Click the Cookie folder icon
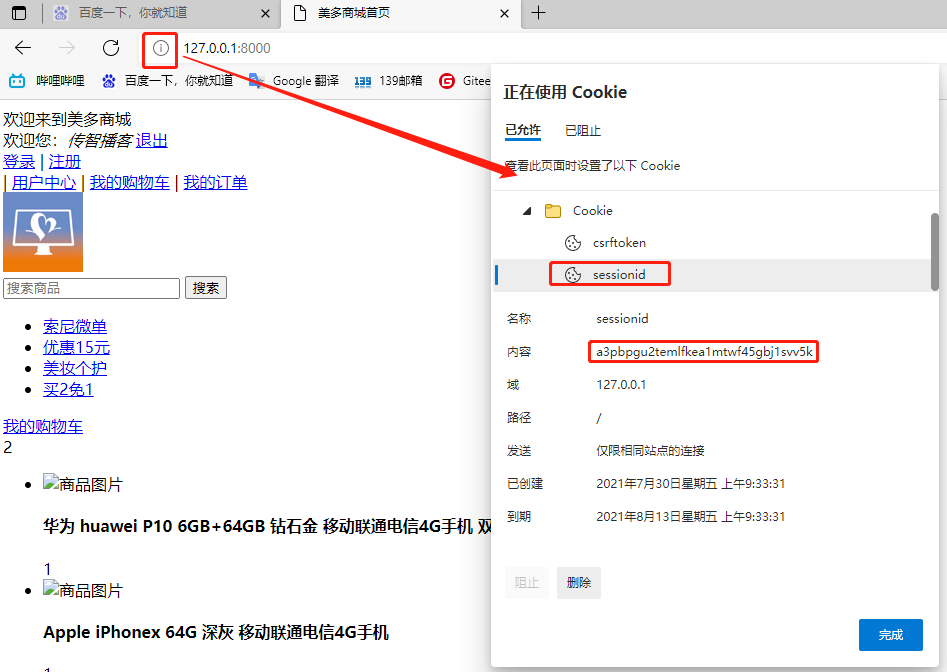Screen dimensions: 947x672 (x=553, y=211)
